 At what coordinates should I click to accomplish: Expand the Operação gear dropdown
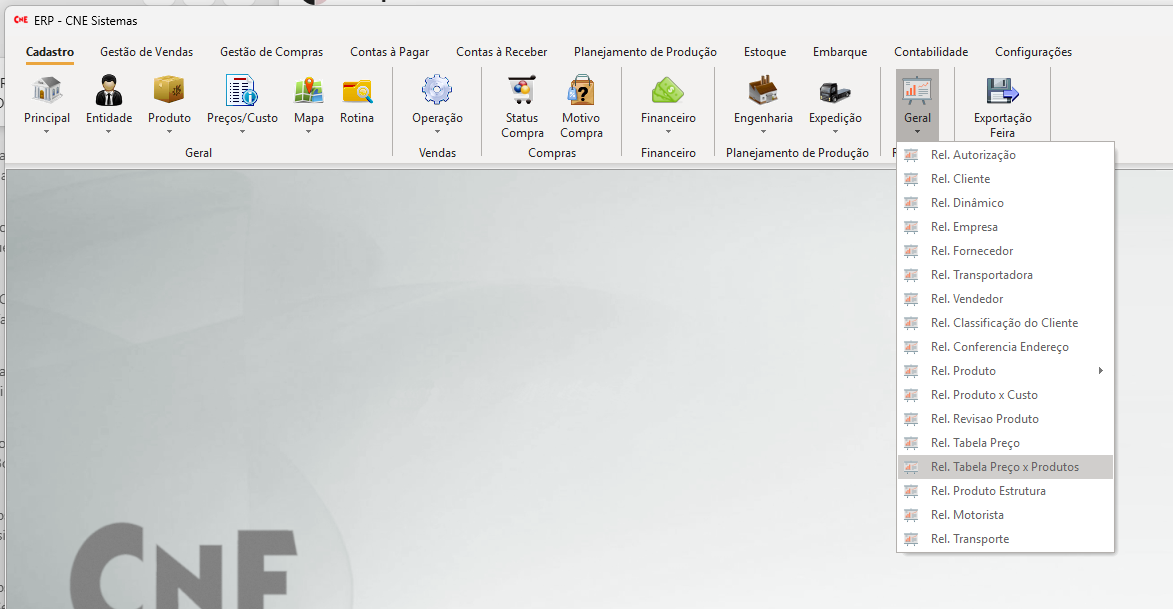[437, 131]
